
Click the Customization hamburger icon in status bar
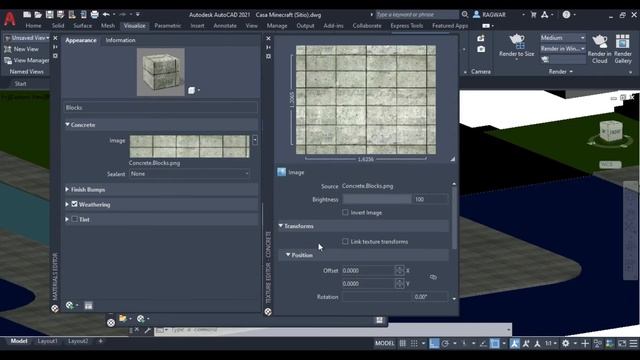coord(633,343)
